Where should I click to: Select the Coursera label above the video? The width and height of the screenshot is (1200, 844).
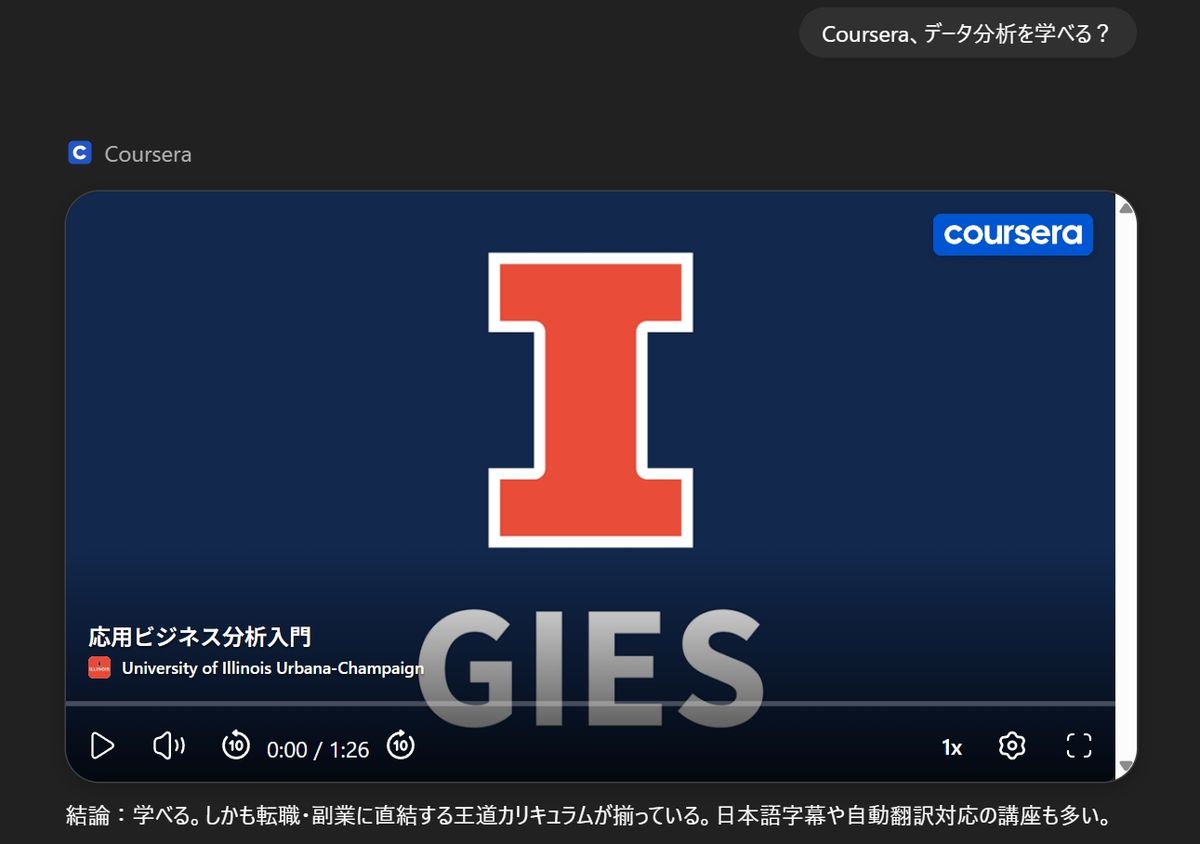pos(147,153)
